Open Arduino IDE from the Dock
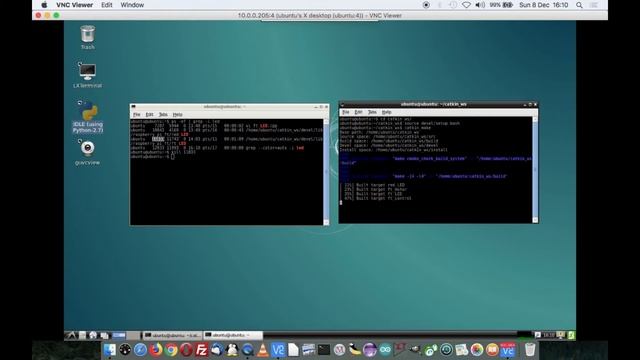This screenshot has height=360, width=640. tap(385, 350)
